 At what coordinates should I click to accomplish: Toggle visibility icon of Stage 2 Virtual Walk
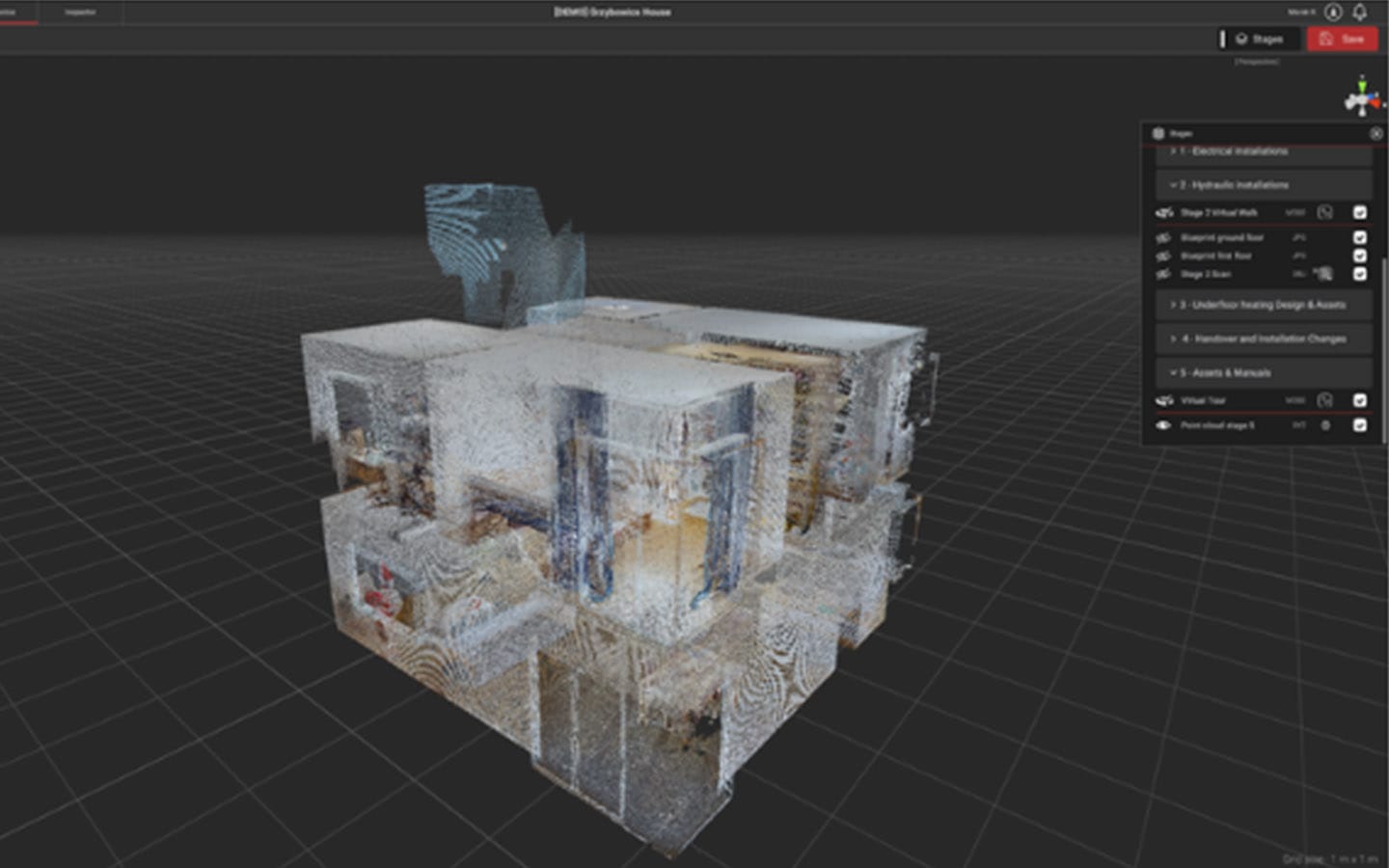click(x=1164, y=213)
